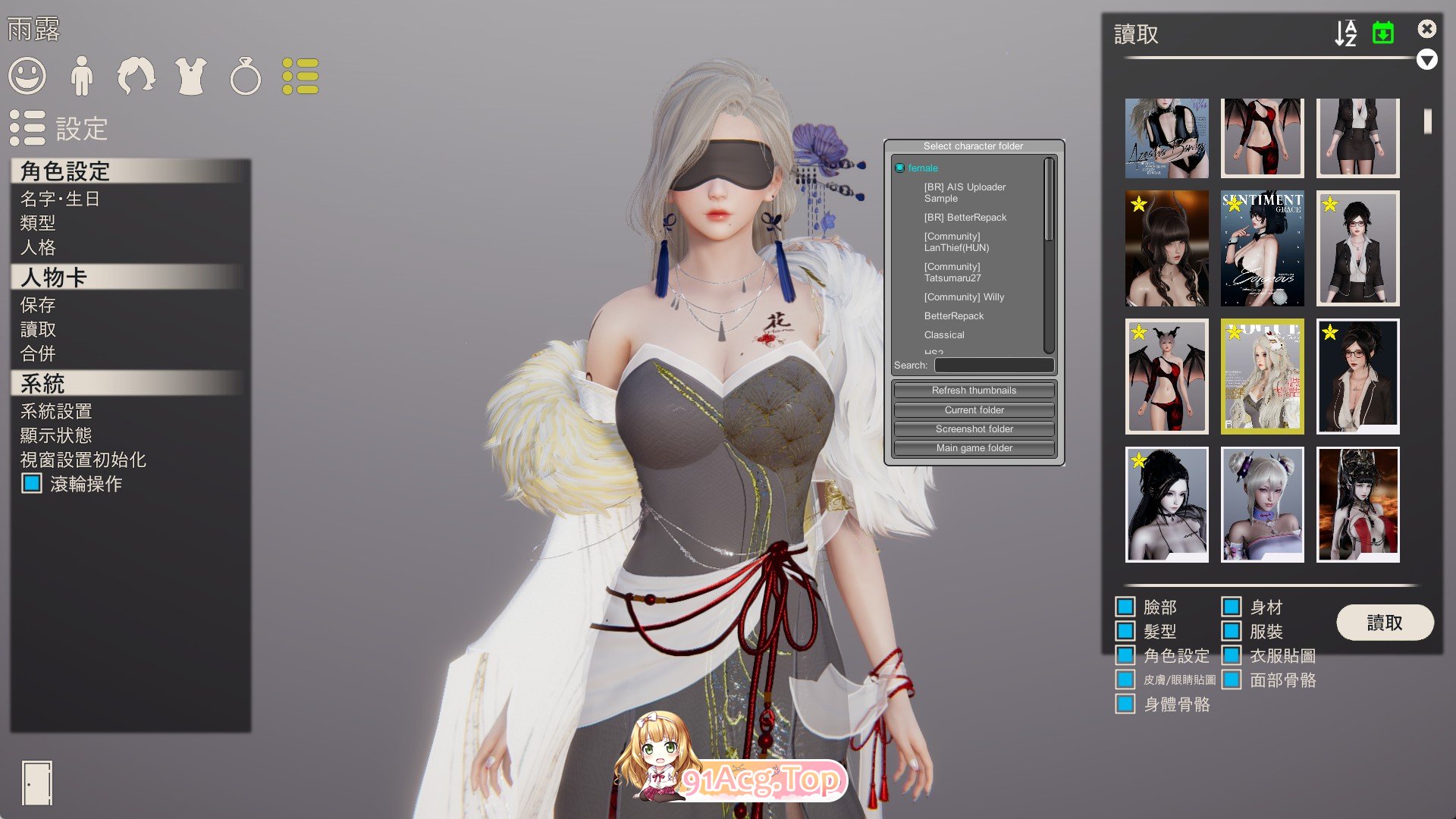Open the face editing smiley icon
This screenshot has height=819, width=1456.
(27, 76)
